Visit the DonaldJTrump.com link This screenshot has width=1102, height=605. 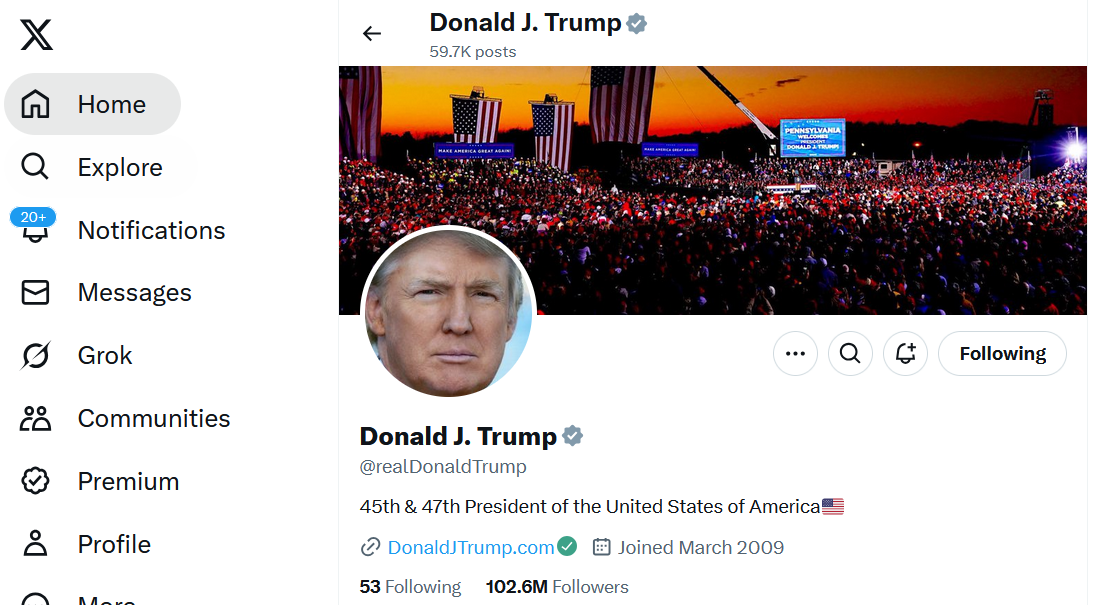coord(470,547)
